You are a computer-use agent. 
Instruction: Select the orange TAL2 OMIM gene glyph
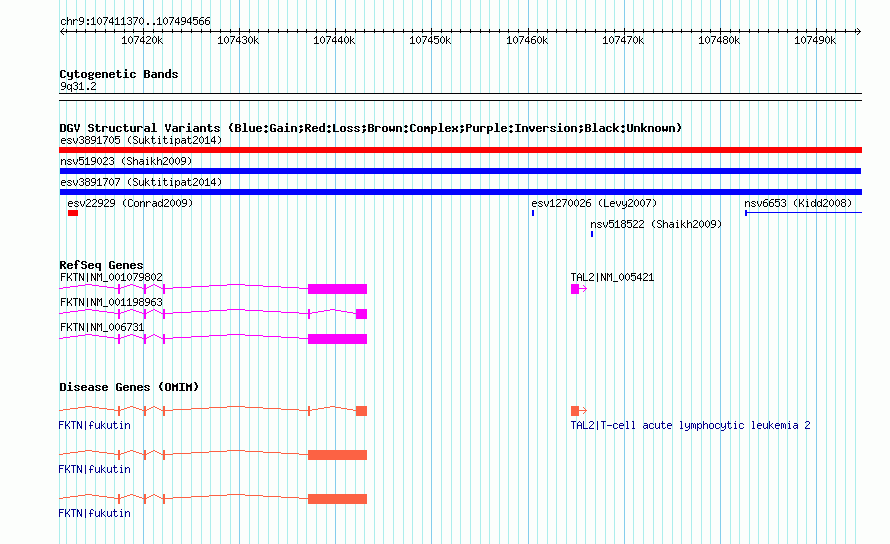(x=578, y=411)
